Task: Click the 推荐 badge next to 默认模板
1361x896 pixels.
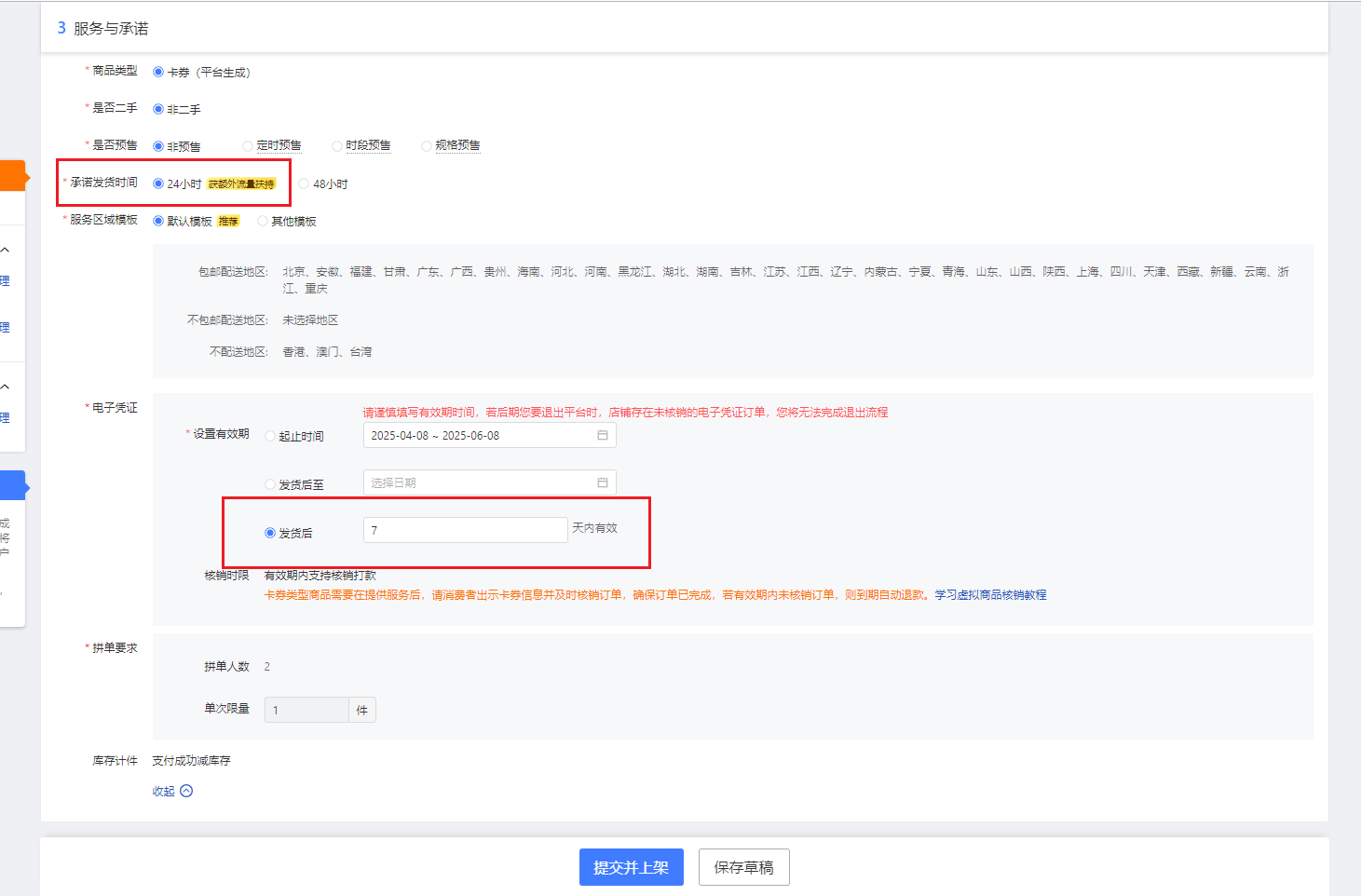Action: tap(228, 222)
